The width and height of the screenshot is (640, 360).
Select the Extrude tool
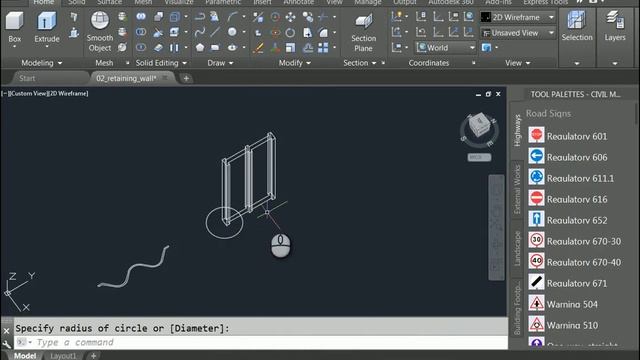[47, 27]
